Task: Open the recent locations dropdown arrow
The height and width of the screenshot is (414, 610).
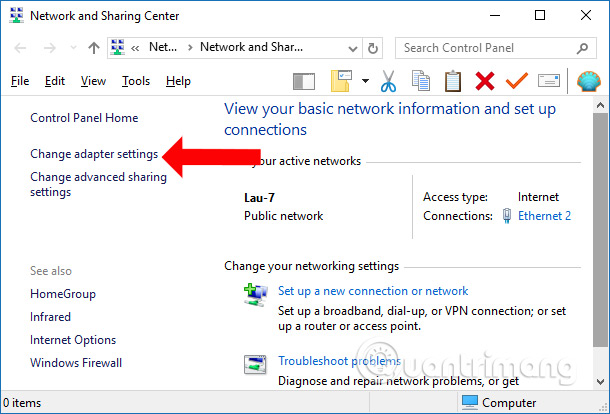Action: point(73,48)
